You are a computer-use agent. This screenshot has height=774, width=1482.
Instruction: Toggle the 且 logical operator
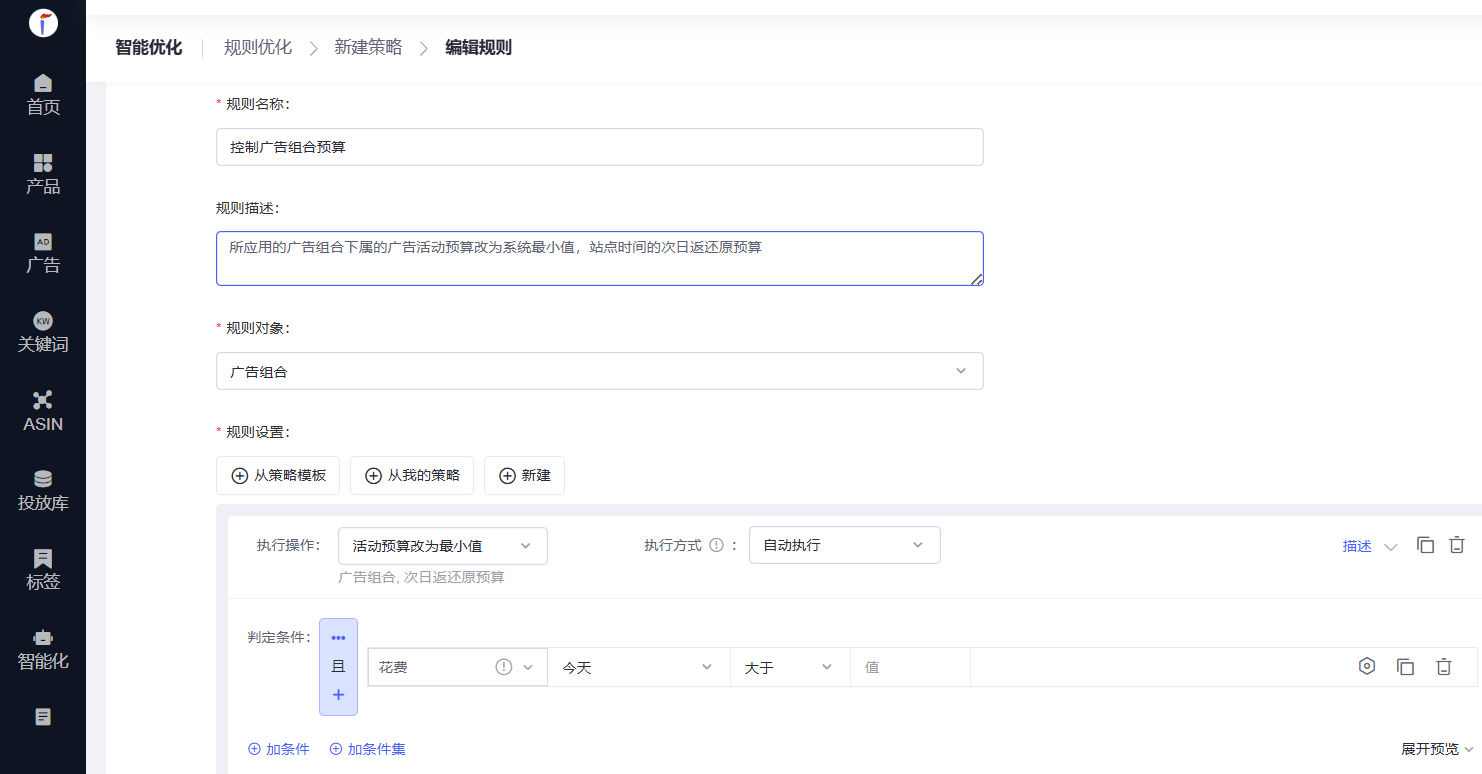(338, 666)
